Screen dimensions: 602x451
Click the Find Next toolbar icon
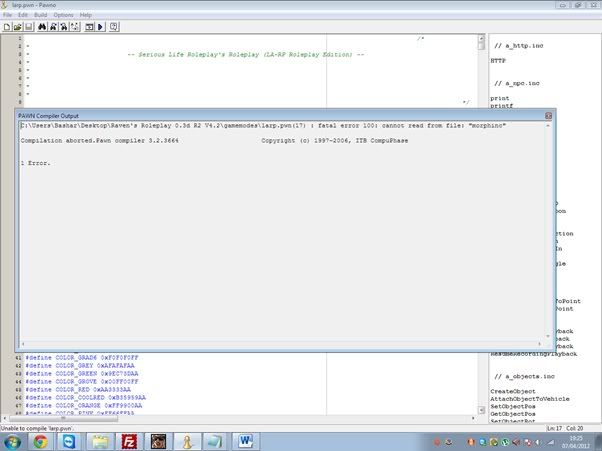[53, 27]
